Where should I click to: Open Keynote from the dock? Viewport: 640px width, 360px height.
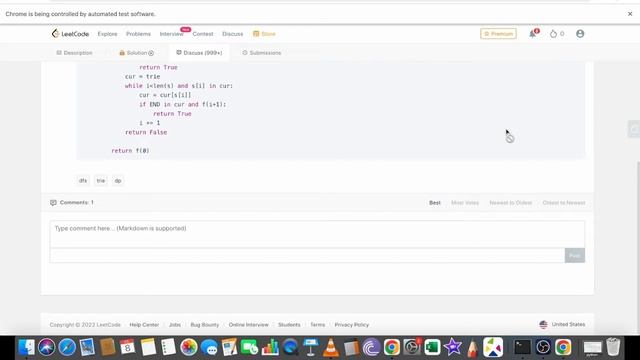point(311,347)
